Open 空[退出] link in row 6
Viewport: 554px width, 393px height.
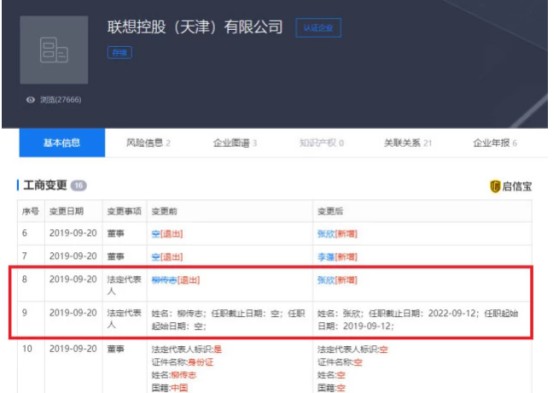[167, 234]
